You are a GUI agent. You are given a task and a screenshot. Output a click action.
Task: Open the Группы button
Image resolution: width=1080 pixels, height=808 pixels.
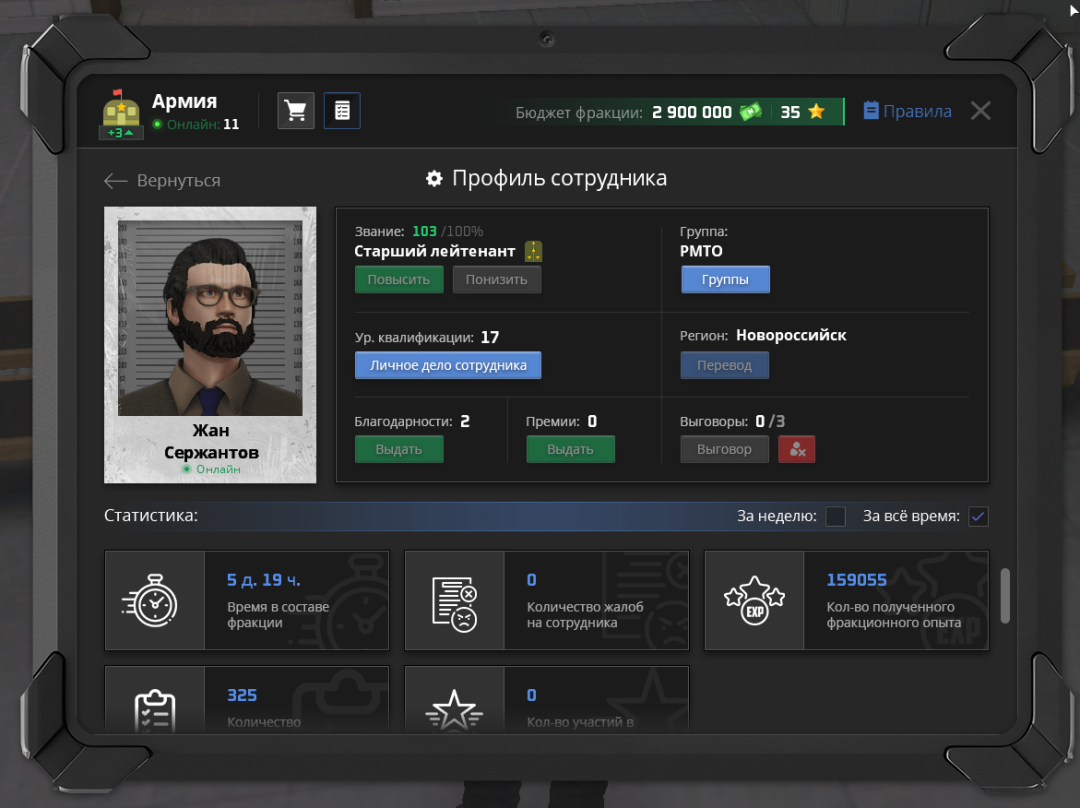click(x=725, y=280)
